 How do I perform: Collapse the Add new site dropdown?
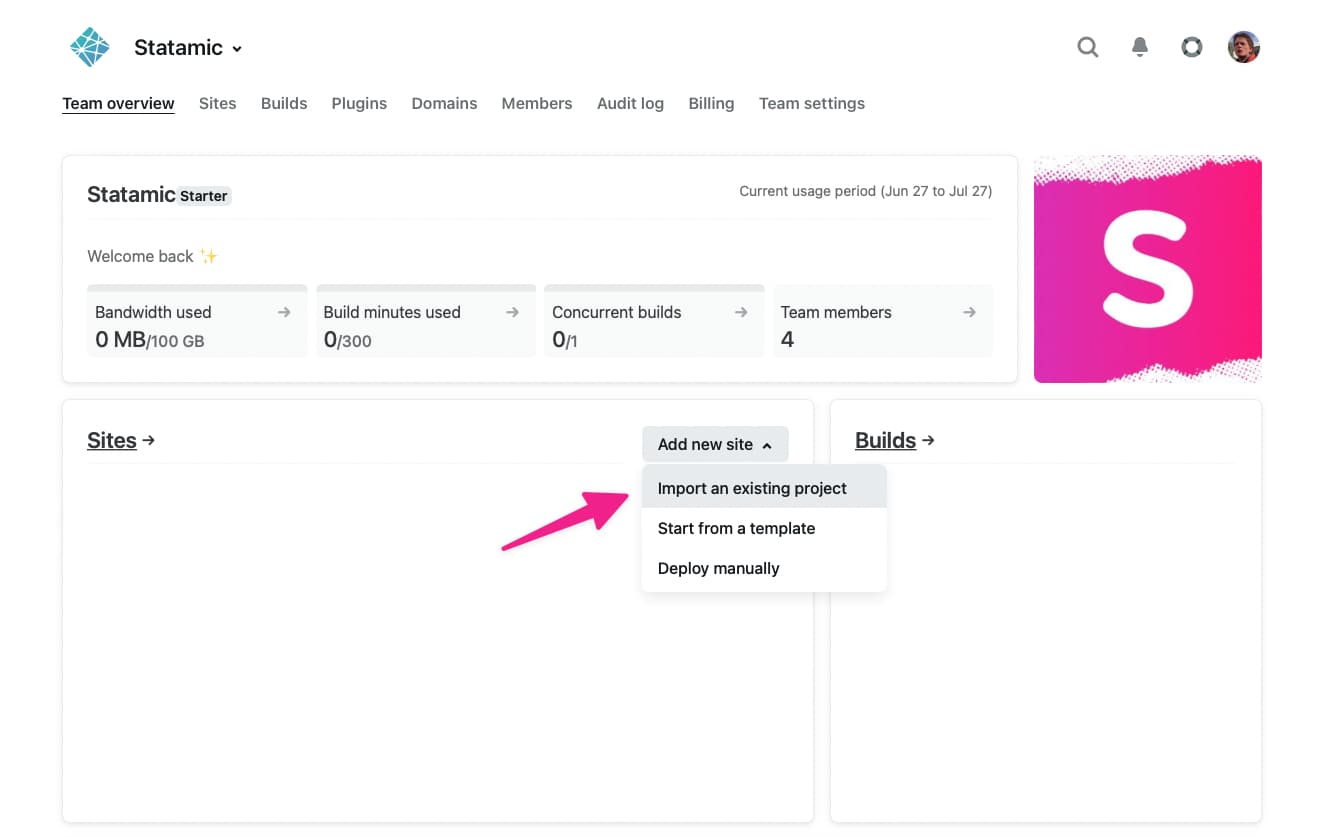(714, 444)
